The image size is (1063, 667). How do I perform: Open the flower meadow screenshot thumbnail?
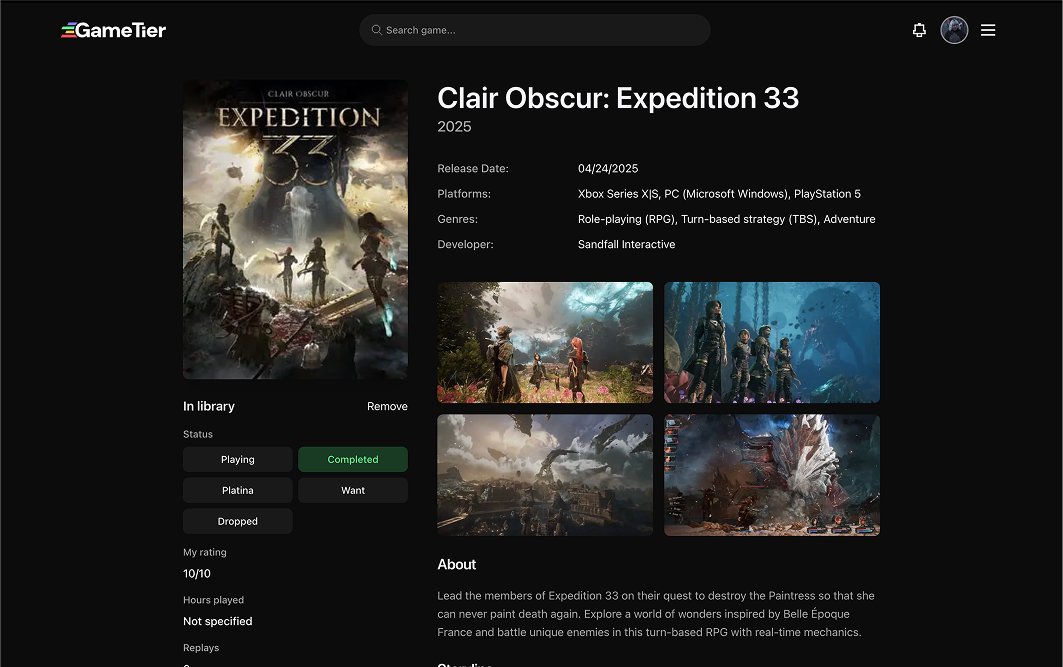tap(545, 342)
